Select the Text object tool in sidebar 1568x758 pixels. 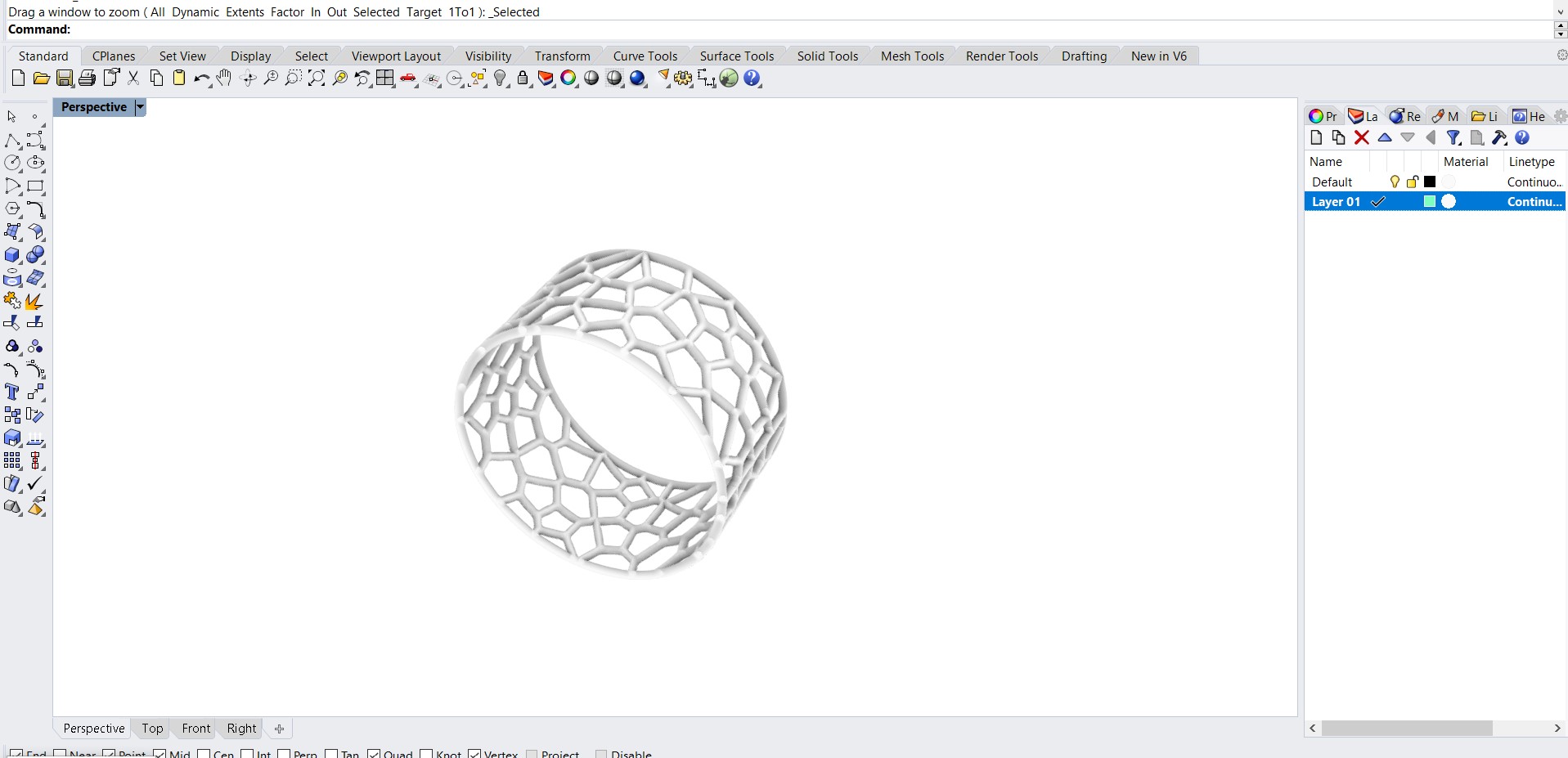12,392
